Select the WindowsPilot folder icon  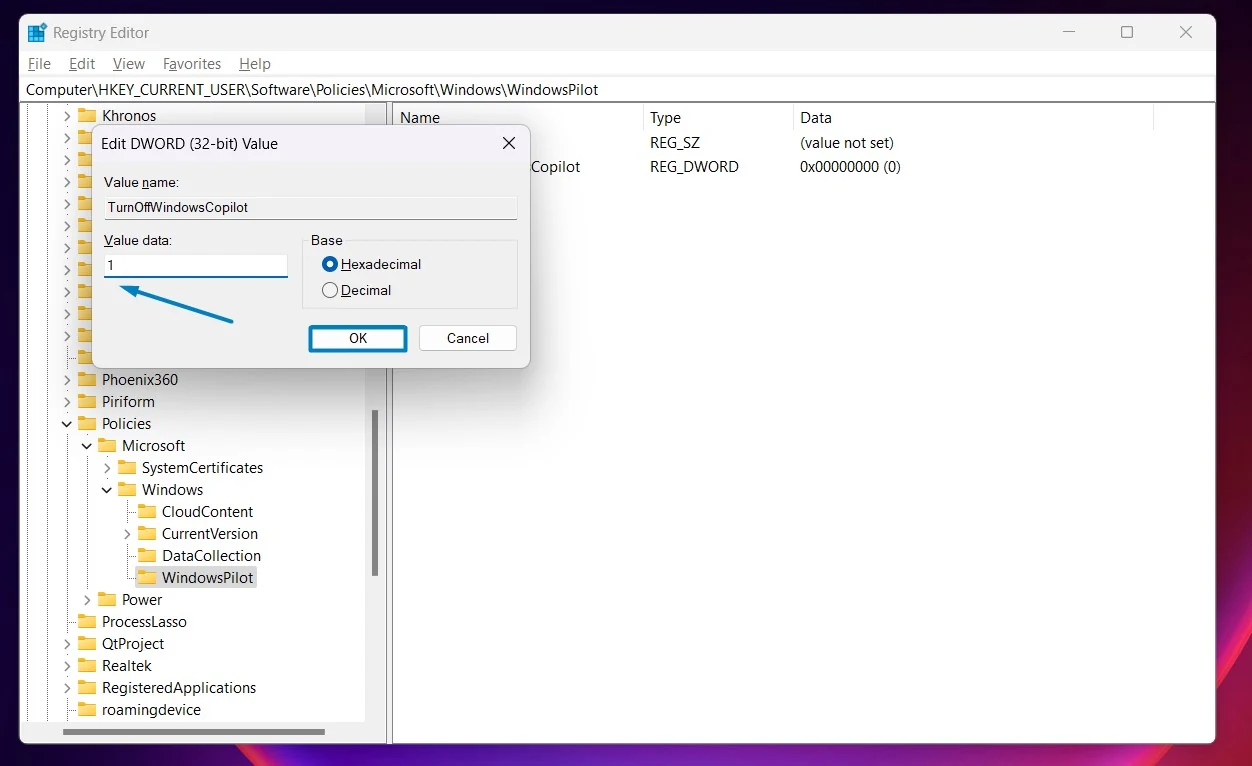coord(147,578)
